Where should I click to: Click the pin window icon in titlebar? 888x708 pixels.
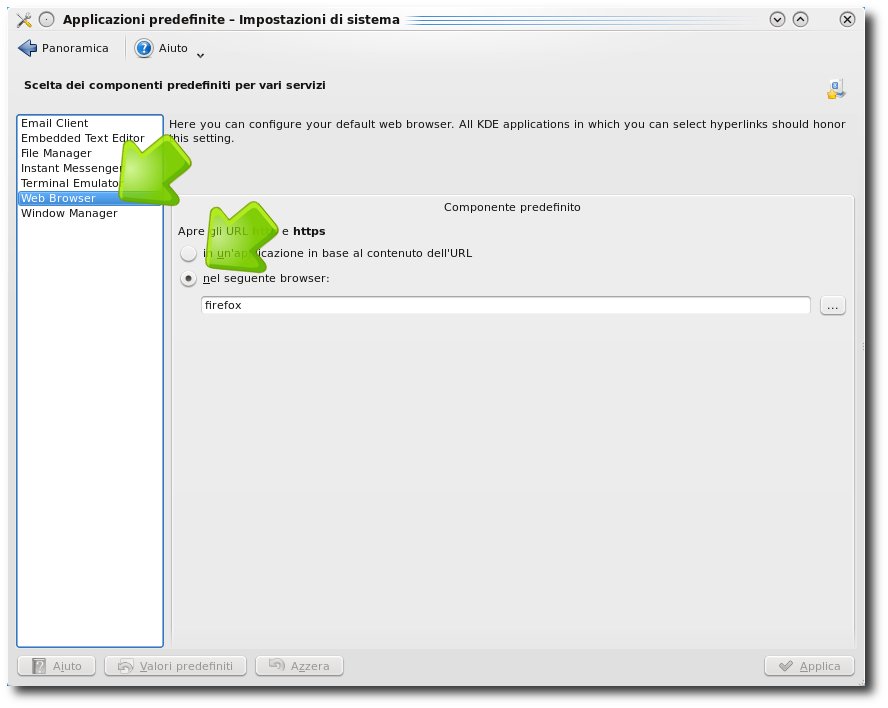(x=46, y=20)
